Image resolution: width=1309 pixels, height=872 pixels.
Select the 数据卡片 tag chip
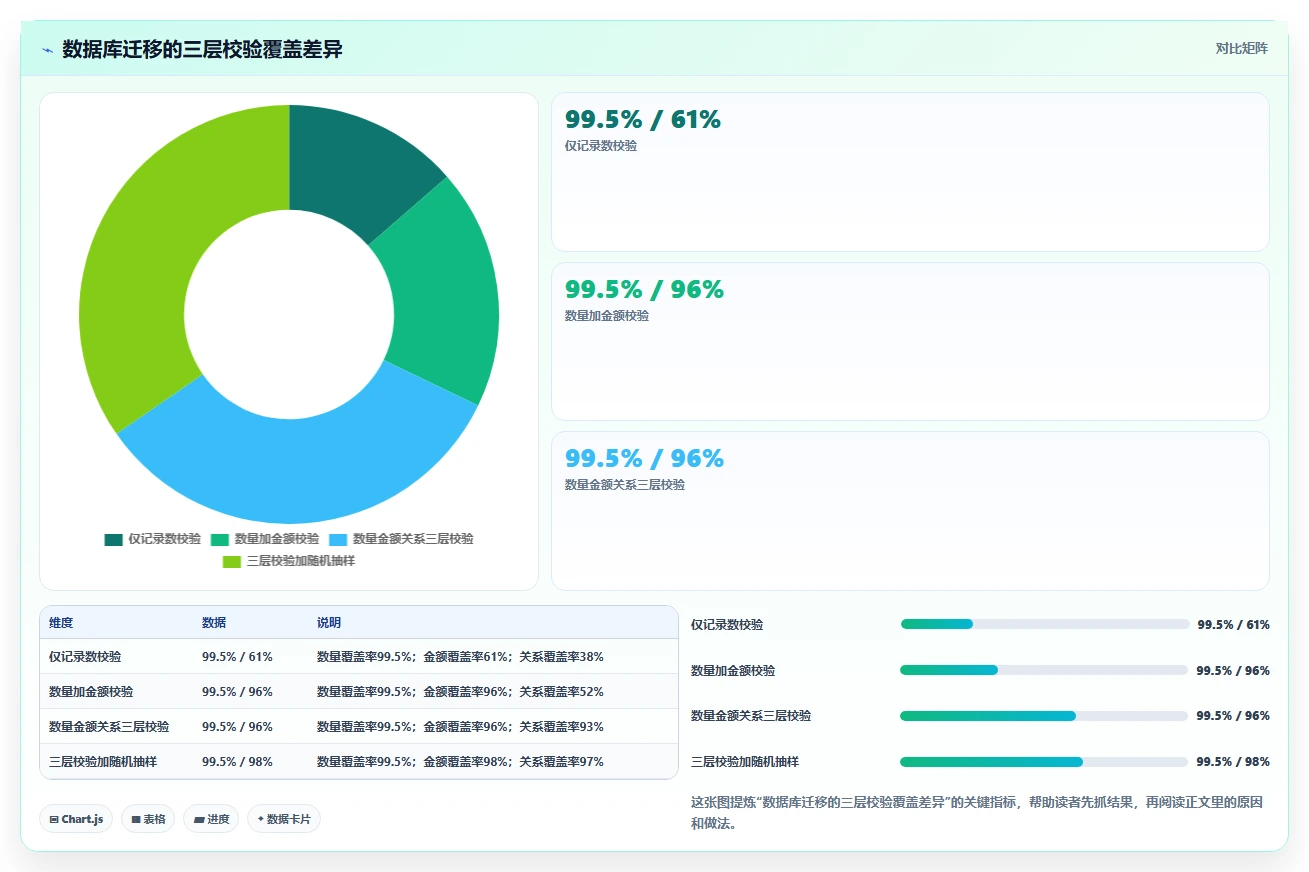tap(284, 819)
